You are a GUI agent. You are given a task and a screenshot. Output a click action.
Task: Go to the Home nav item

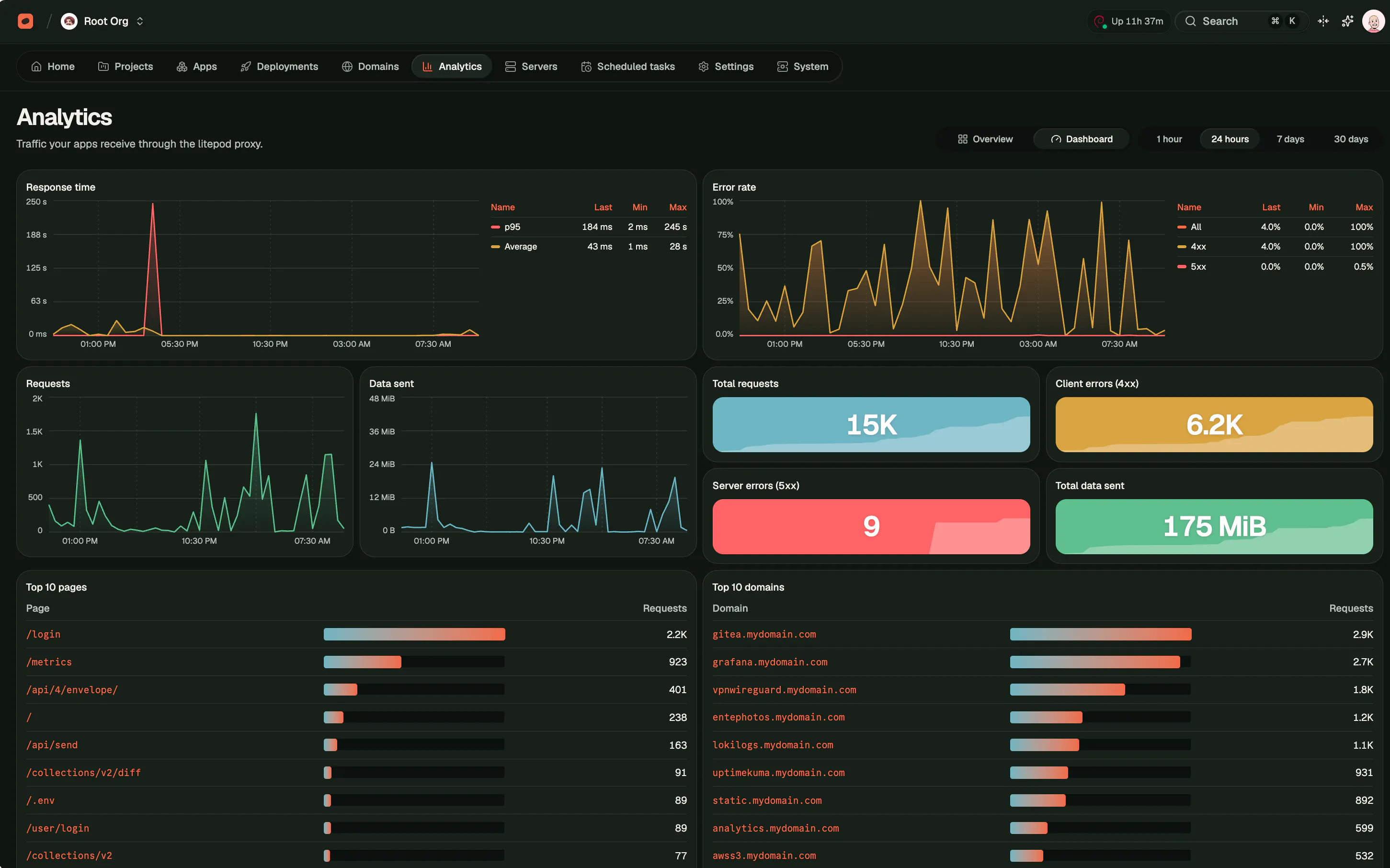[x=53, y=67]
